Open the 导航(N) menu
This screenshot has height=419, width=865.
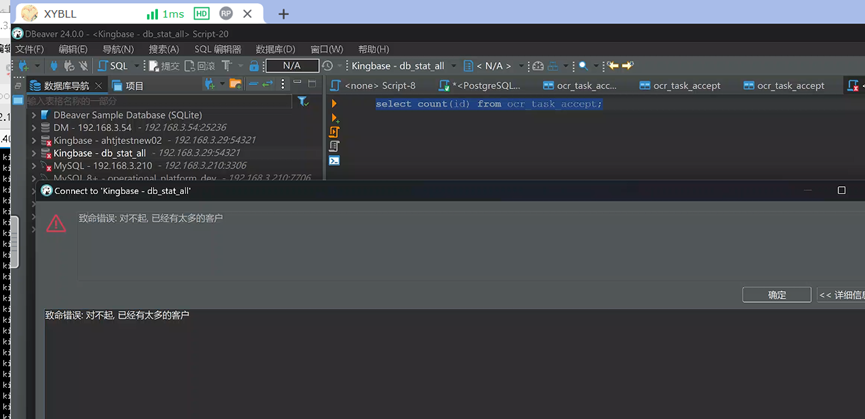[x=118, y=49]
